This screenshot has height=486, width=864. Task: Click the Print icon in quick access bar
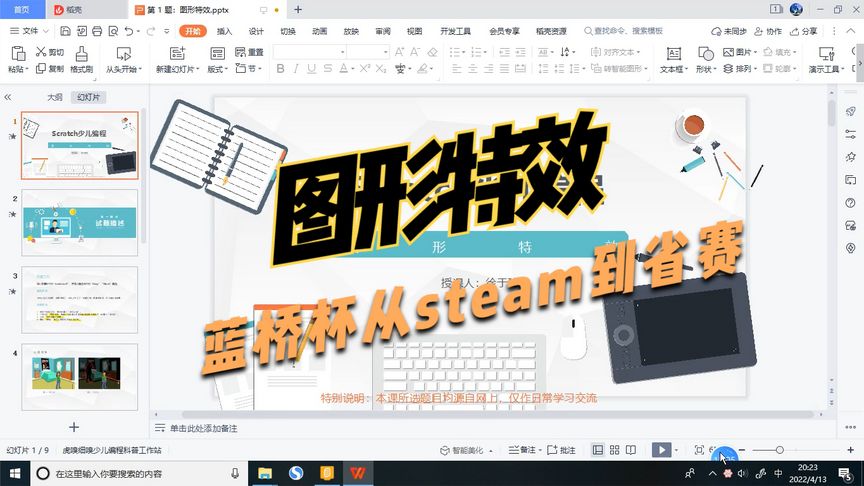(x=97, y=31)
